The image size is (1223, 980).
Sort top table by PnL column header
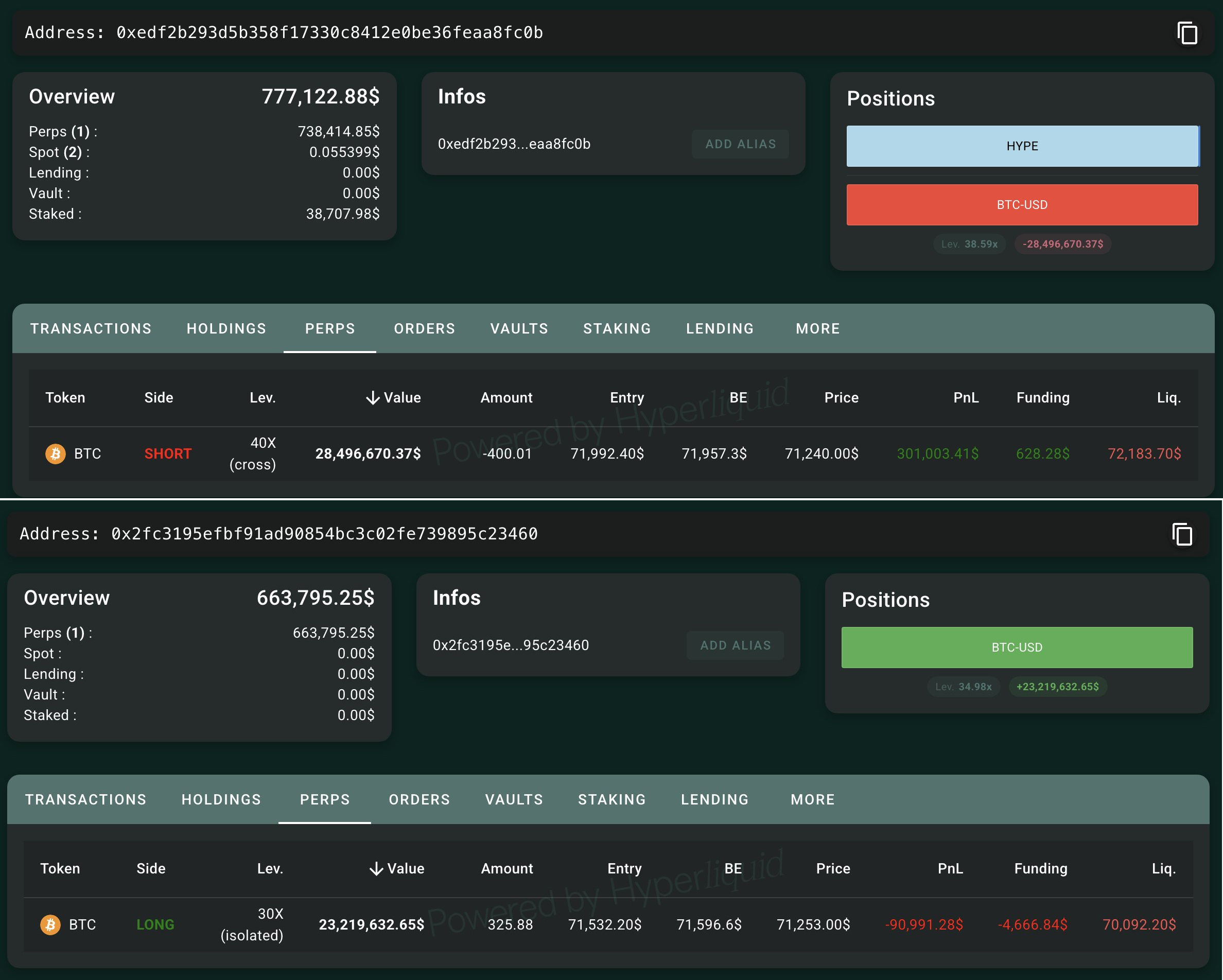click(x=966, y=397)
